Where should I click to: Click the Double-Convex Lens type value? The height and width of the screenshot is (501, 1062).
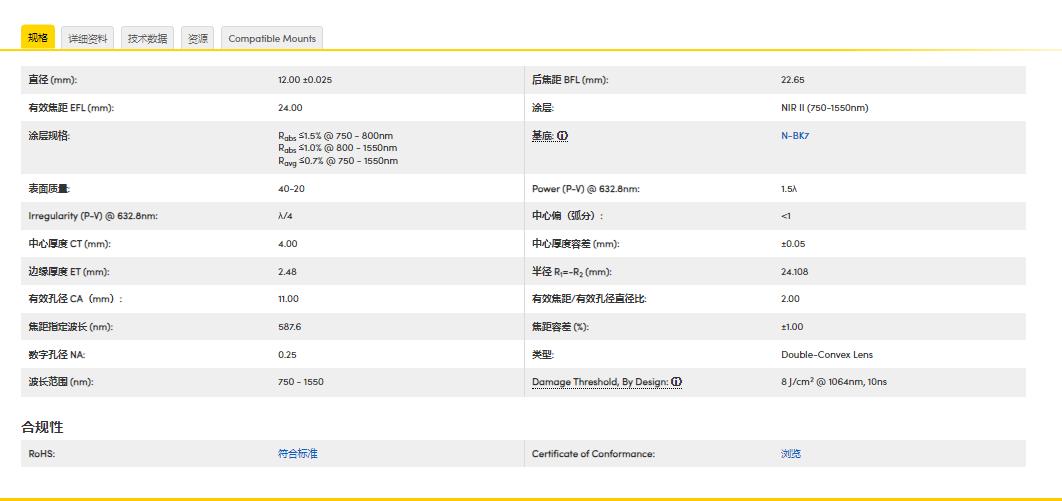coord(826,355)
